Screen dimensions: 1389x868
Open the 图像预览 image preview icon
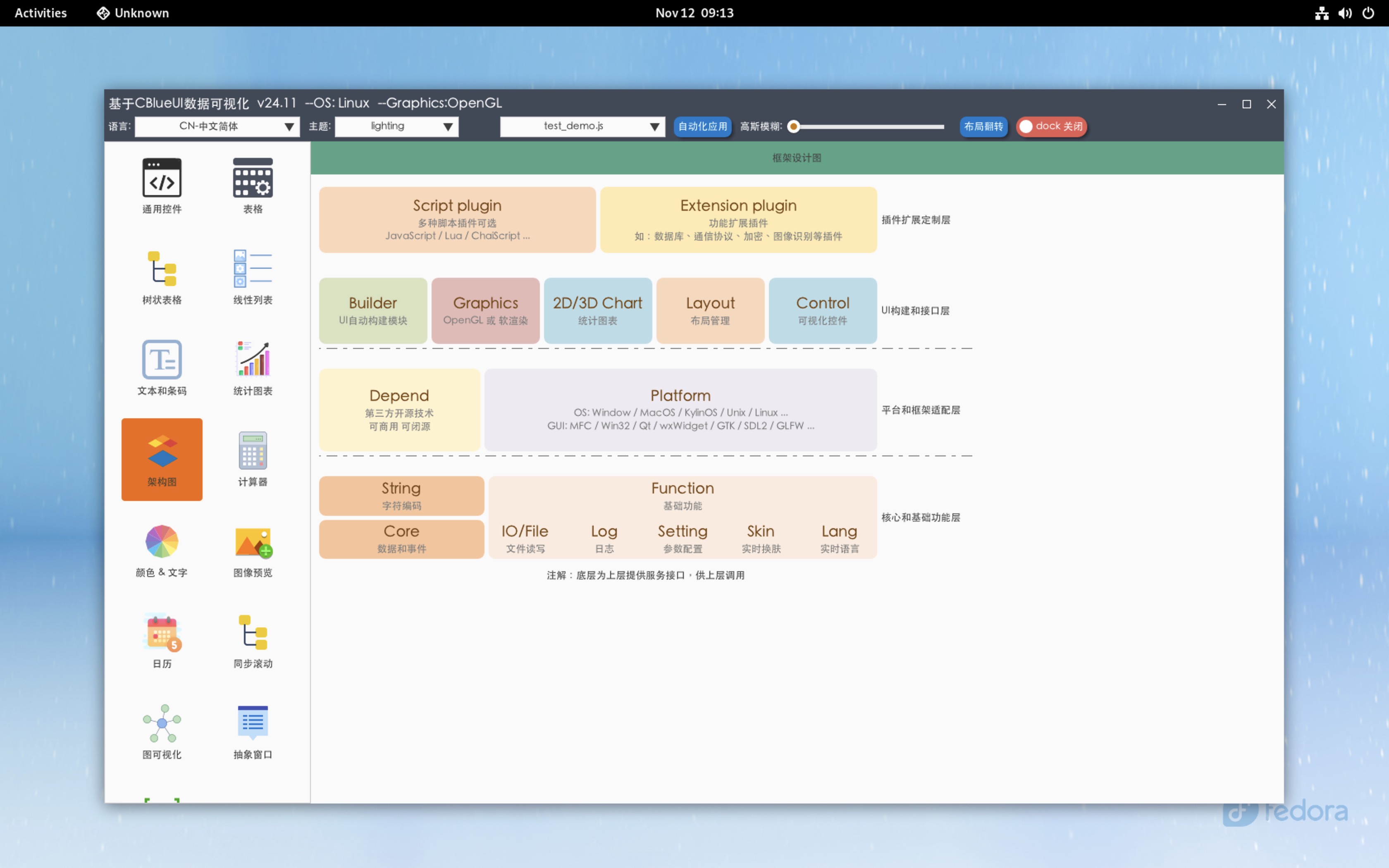pyautogui.click(x=253, y=541)
